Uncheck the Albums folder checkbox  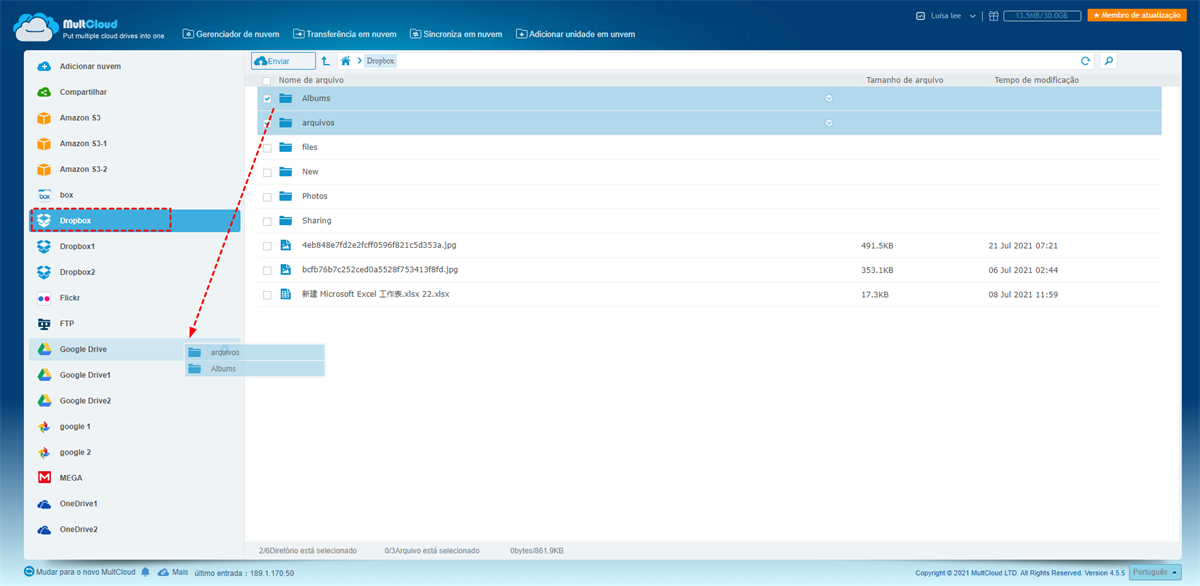[267, 99]
